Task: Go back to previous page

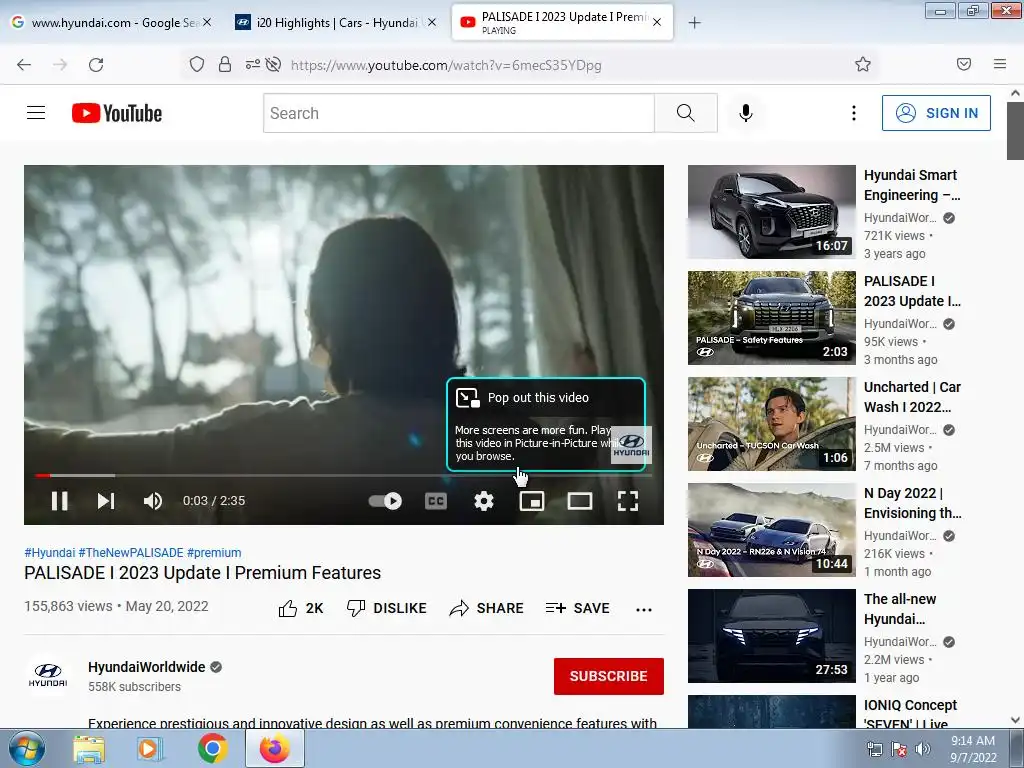Action: (24, 65)
